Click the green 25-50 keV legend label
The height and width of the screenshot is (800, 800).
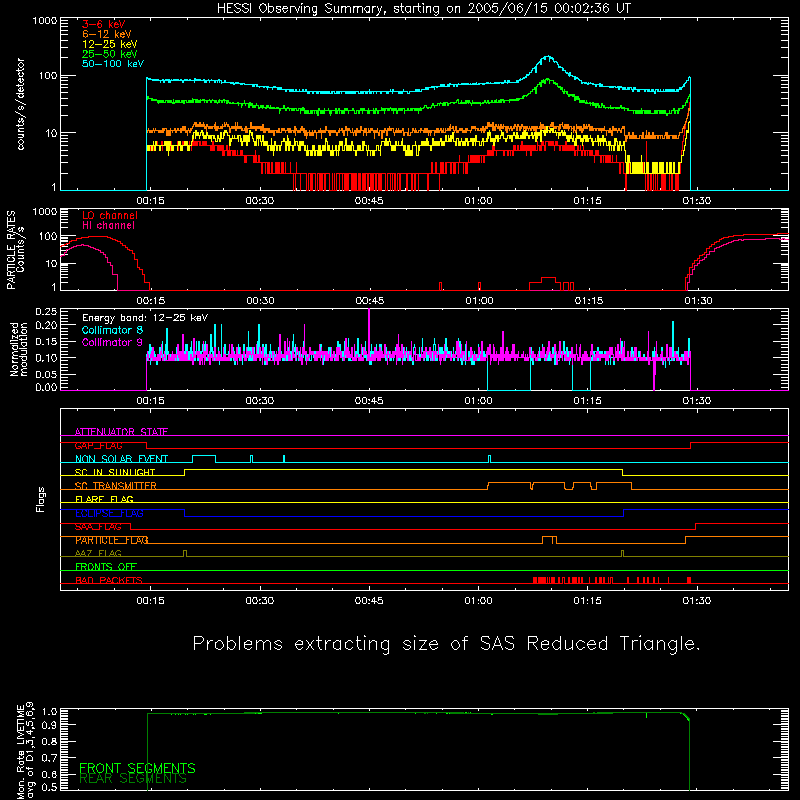coord(110,54)
